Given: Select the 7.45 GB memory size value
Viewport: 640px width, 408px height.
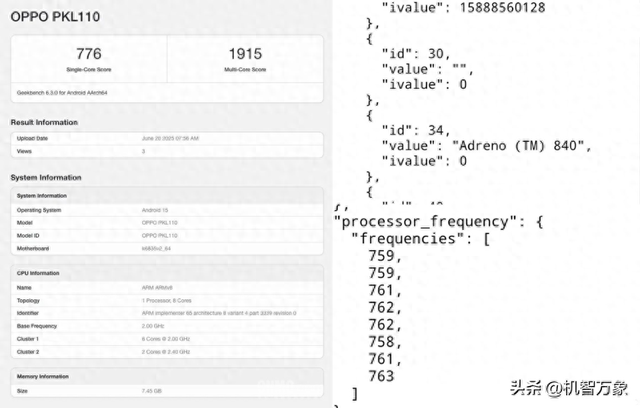Looking at the screenshot, I should point(151,391).
